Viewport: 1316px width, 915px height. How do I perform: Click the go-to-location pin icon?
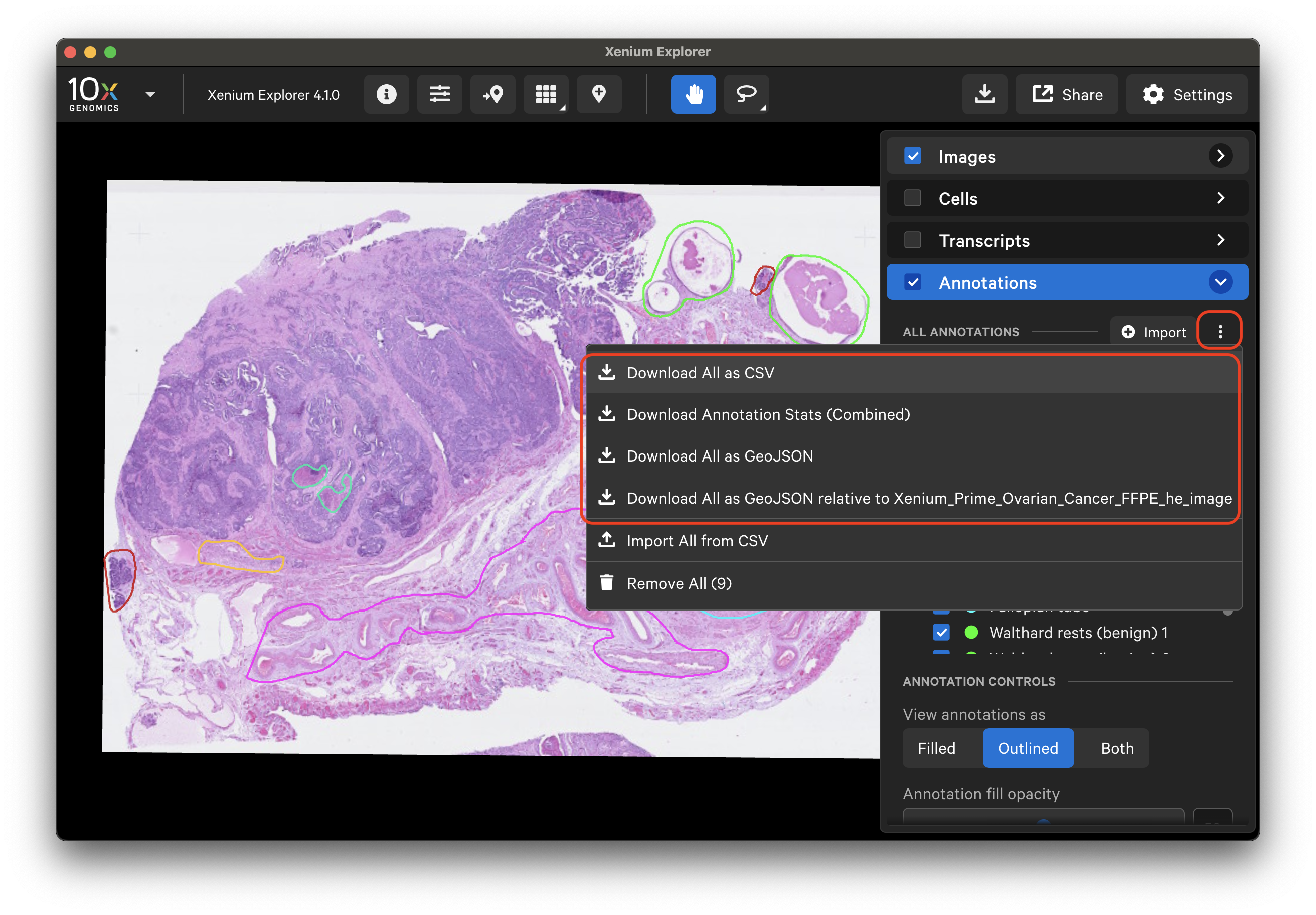coord(493,95)
